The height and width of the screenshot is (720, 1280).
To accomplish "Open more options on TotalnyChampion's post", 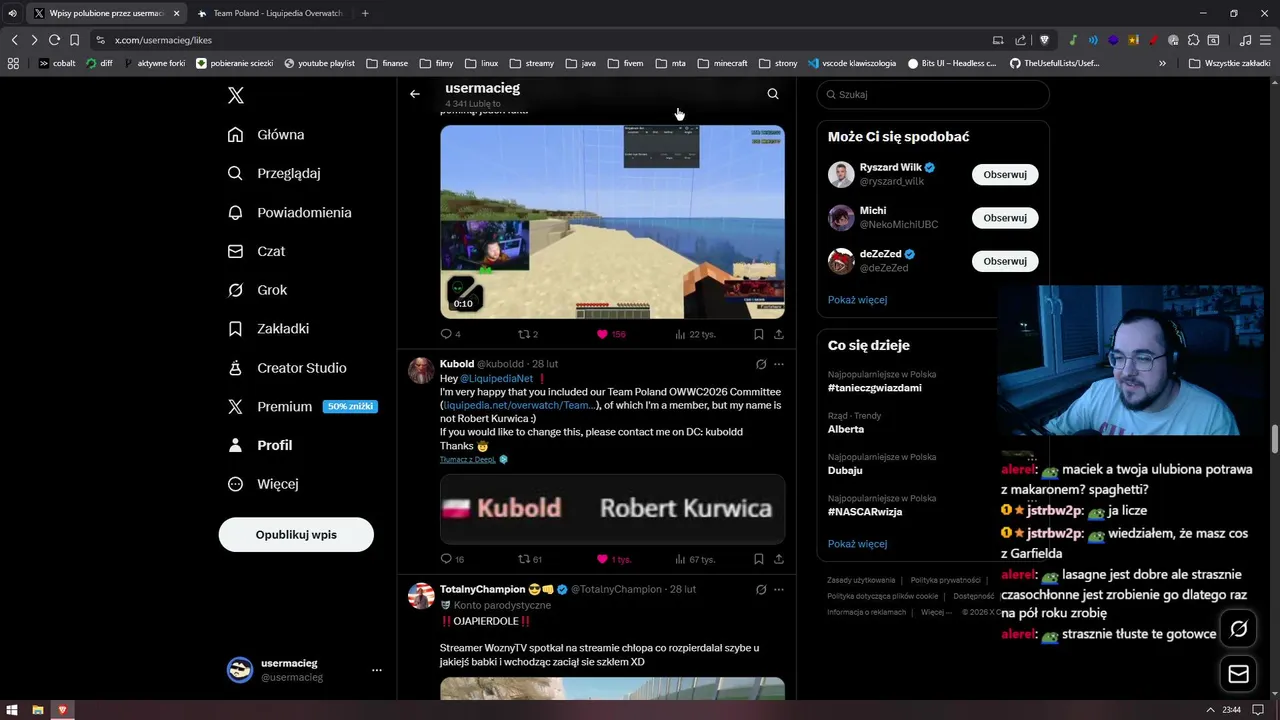I will coord(779,590).
